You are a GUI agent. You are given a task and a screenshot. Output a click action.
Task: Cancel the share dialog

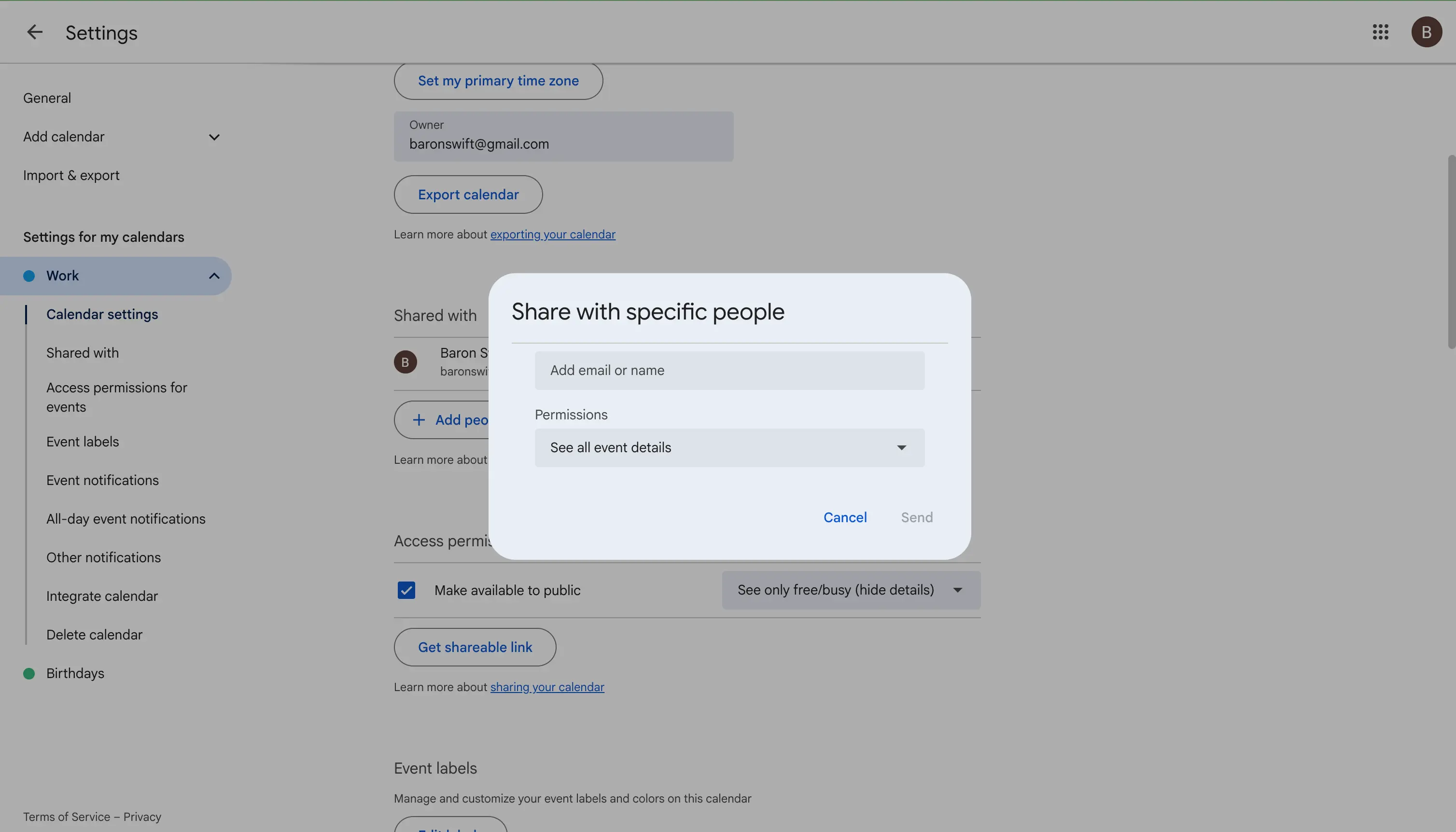[x=844, y=518]
